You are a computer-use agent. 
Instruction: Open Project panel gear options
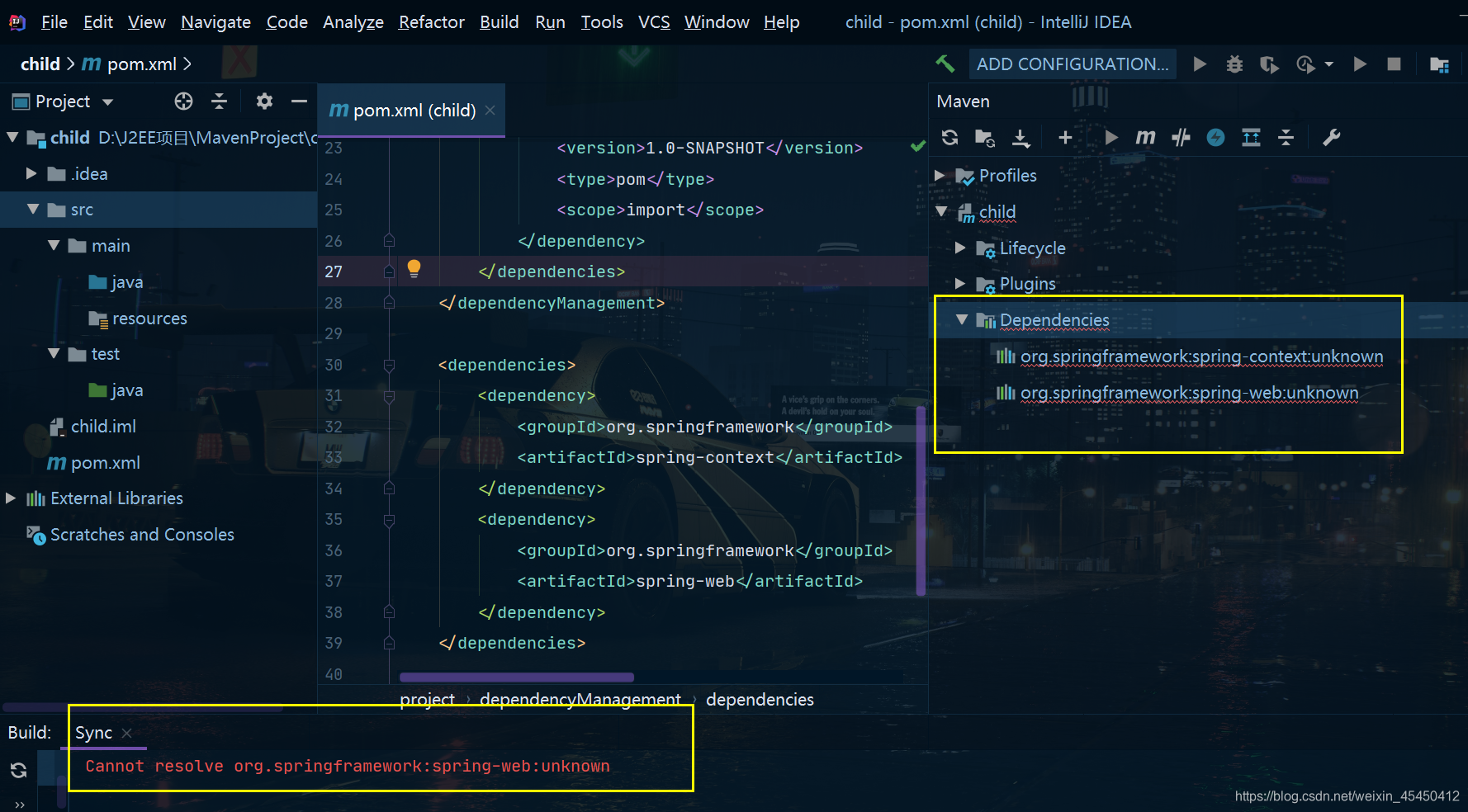tap(264, 101)
